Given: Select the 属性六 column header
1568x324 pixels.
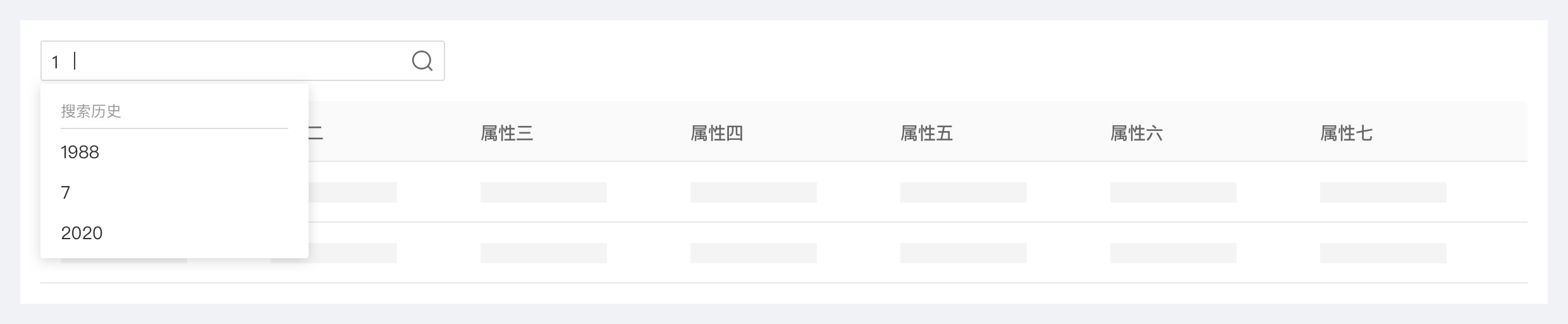Looking at the screenshot, I should point(1136,134).
